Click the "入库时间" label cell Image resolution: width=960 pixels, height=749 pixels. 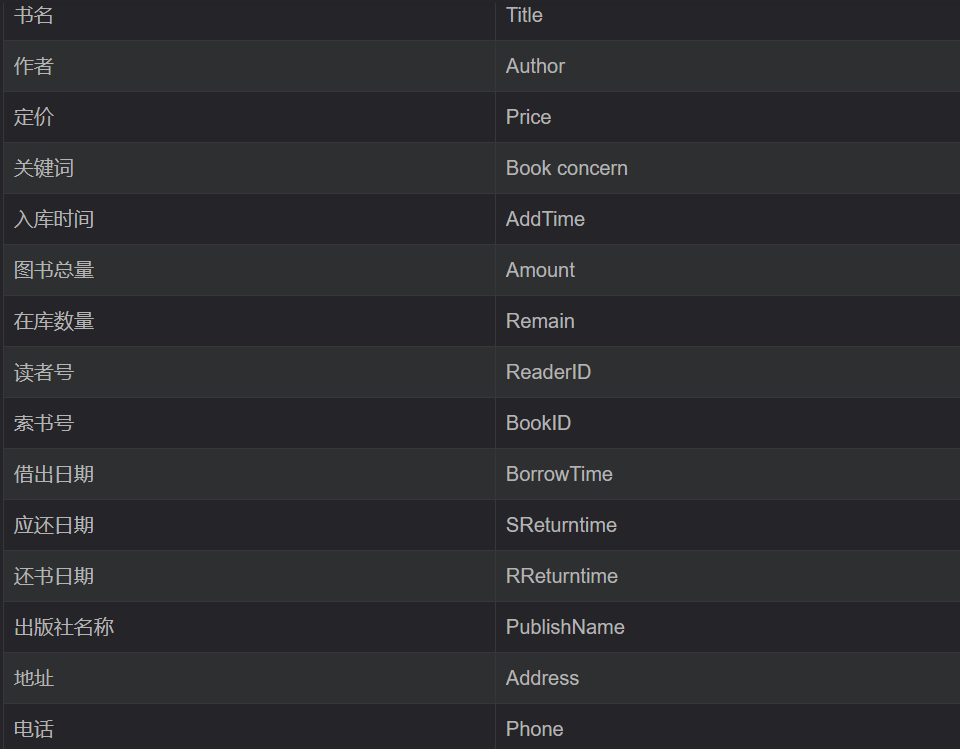(x=54, y=220)
